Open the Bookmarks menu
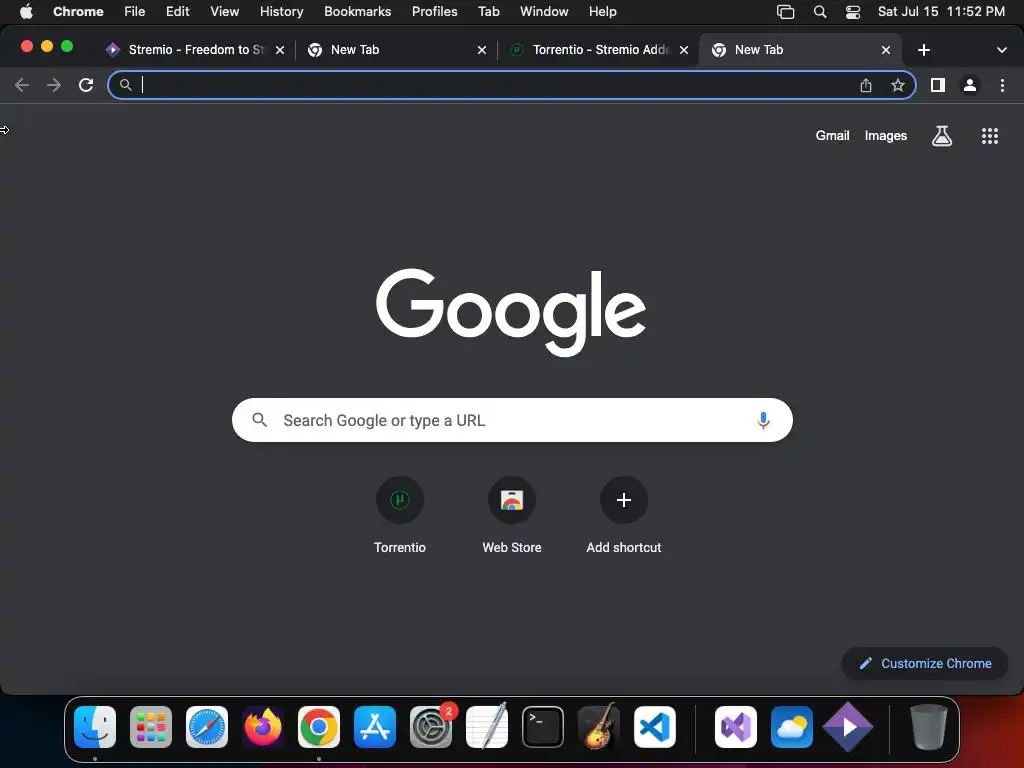Viewport: 1024px width, 768px height. coord(357,11)
